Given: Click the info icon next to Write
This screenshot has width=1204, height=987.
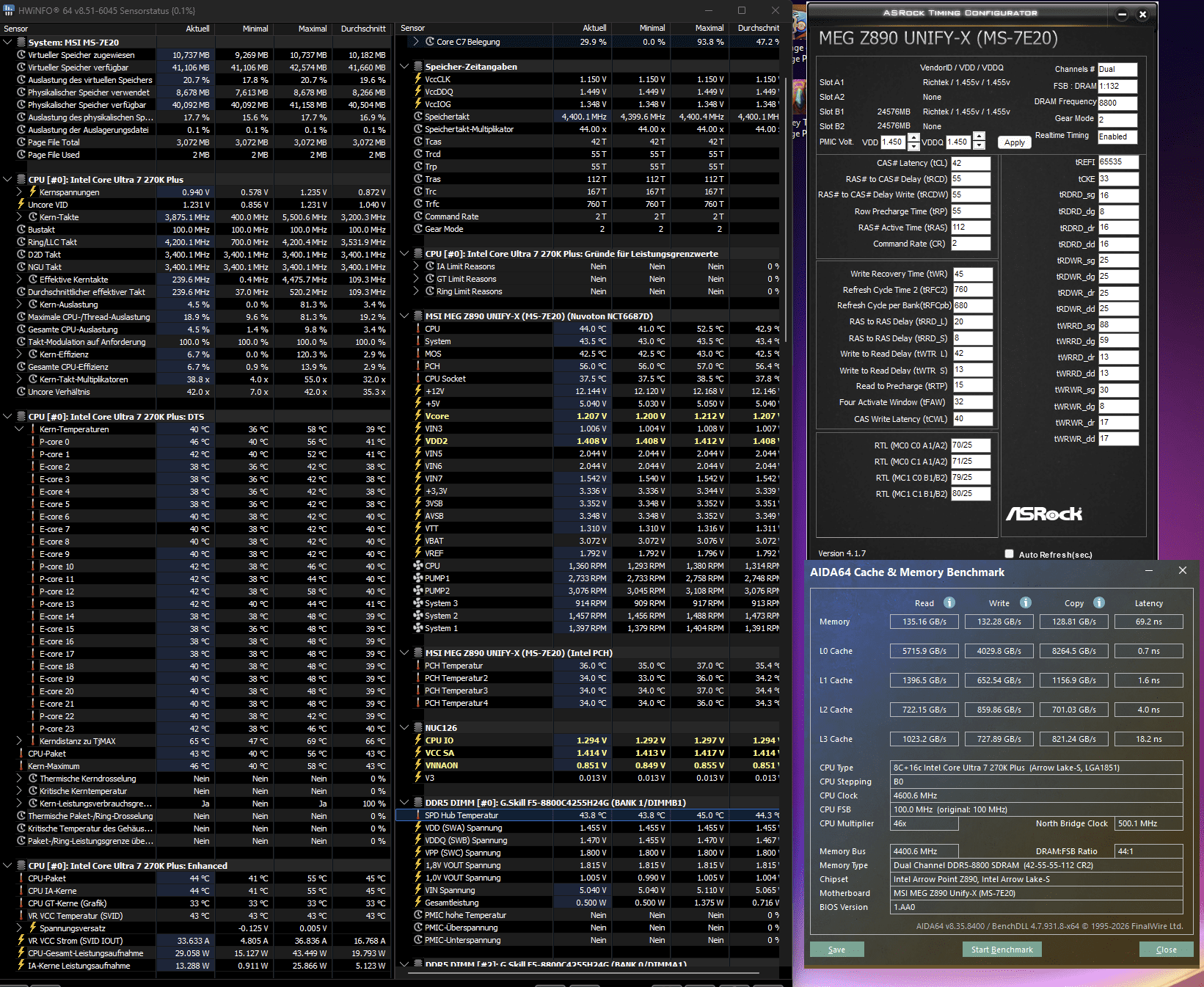Looking at the screenshot, I should click(x=1026, y=602).
